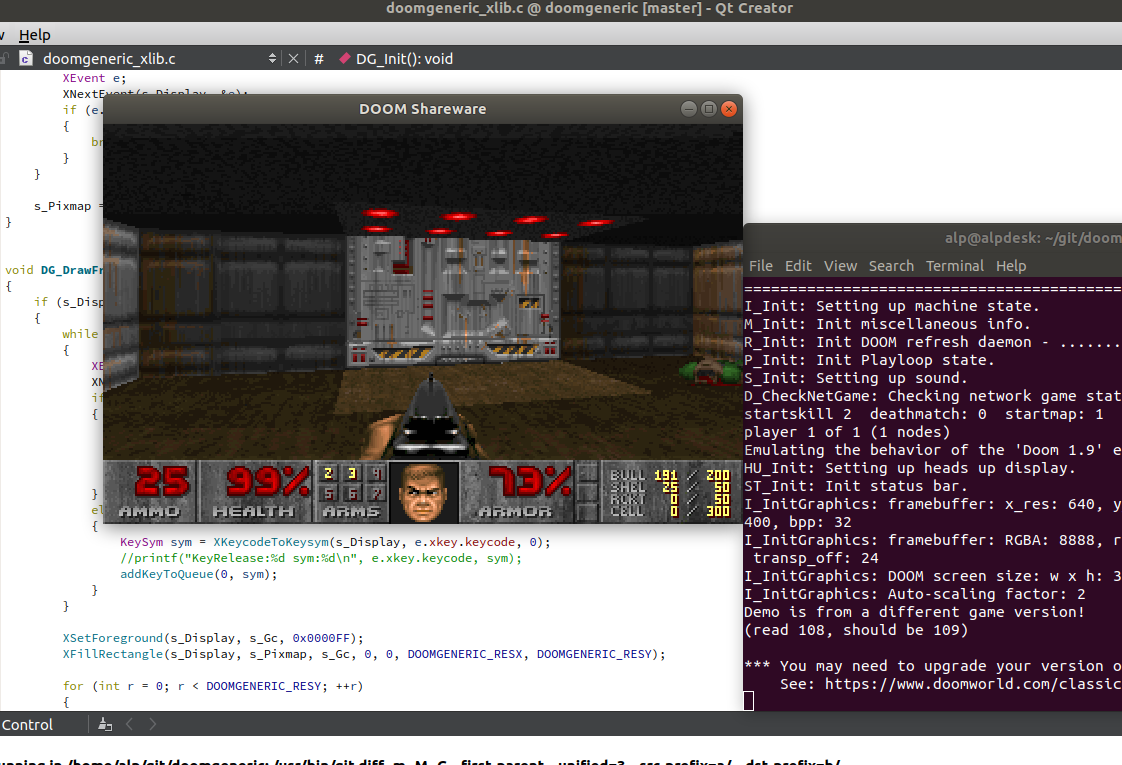Image resolution: width=1122 pixels, height=765 pixels.
Task: Click code line 'XEvent e;'
Action: [x=94, y=78]
